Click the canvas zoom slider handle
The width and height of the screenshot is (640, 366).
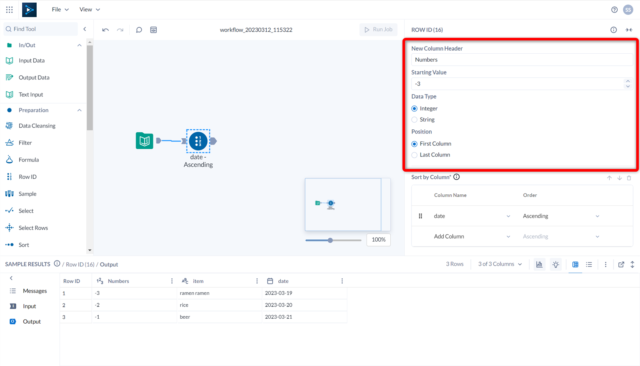click(x=330, y=240)
